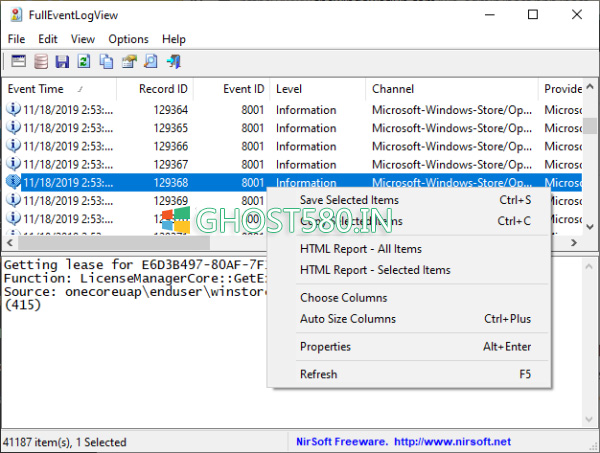Click the event list vertical scrollbar thumb
The height and width of the screenshot is (453, 600).
click(590, 126)
